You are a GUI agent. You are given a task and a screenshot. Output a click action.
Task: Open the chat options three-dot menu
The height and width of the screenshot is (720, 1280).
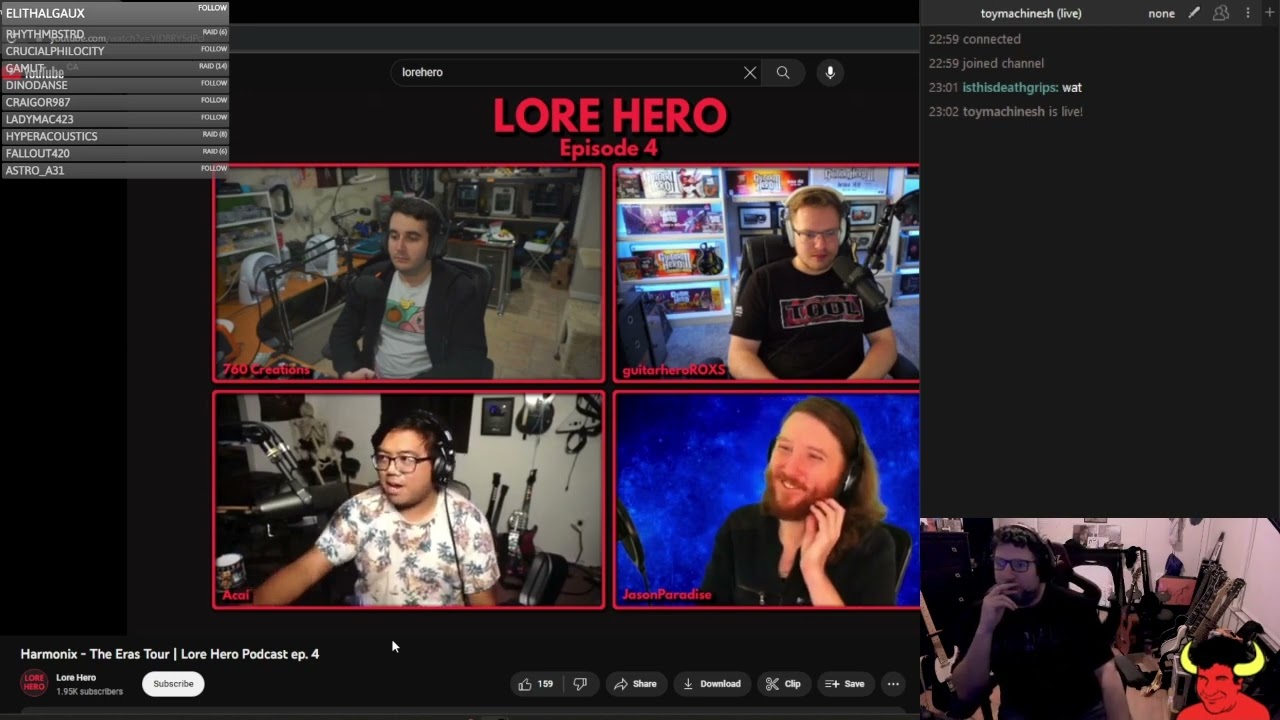pos(1247,13)
